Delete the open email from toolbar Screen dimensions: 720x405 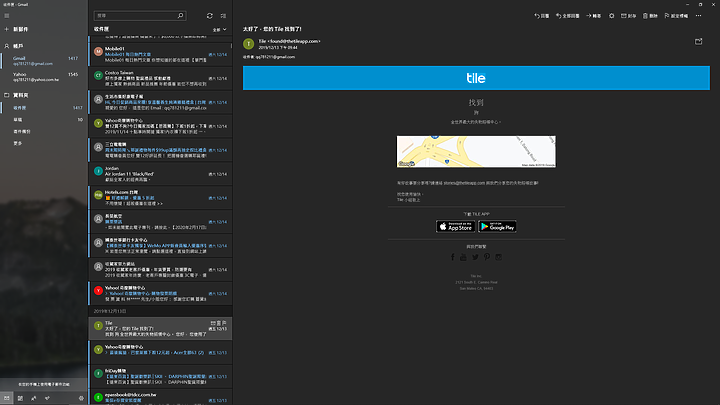click(650, 16)
